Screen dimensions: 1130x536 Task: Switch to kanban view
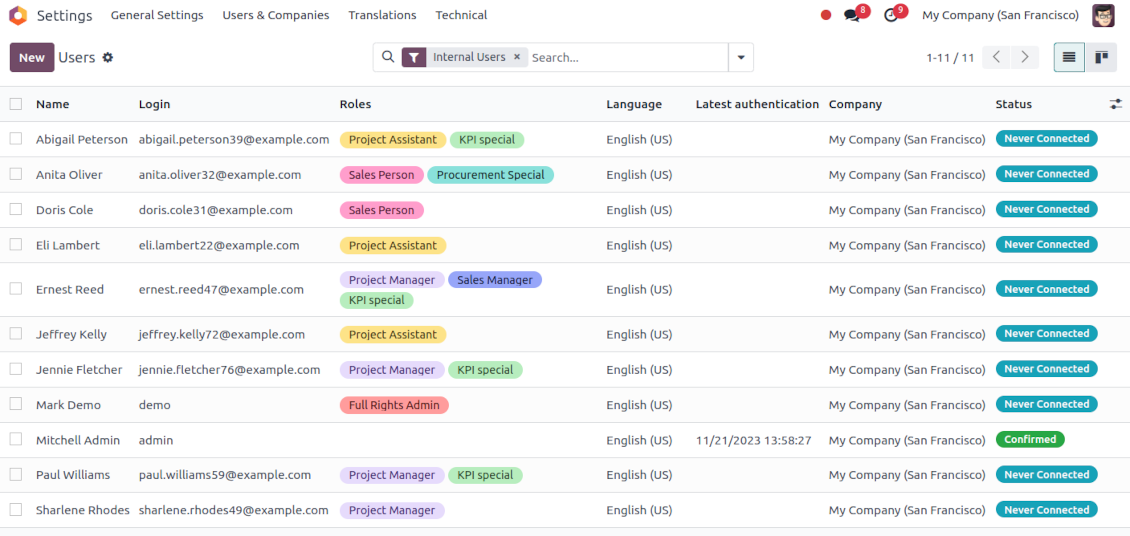1102,58
